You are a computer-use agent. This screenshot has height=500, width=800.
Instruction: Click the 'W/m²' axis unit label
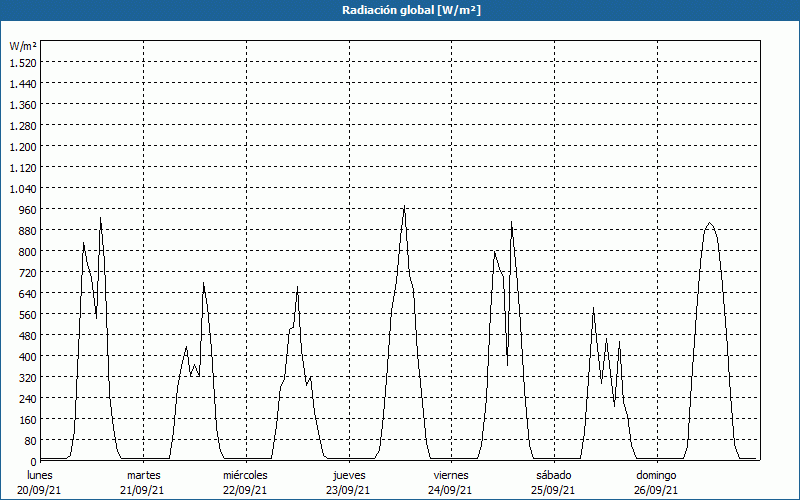pos(23,46)
